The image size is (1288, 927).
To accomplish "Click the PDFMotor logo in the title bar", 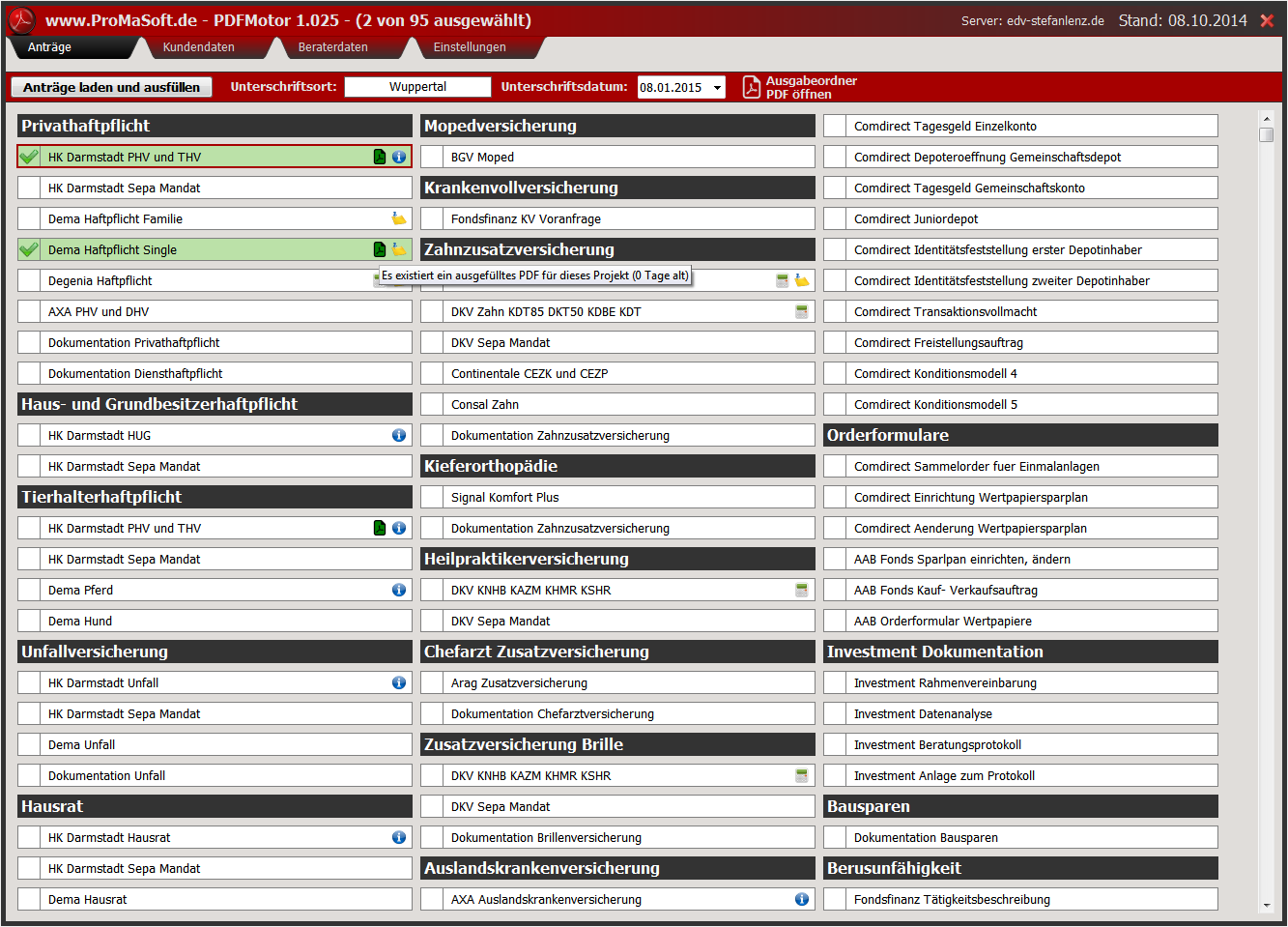I will point(21,19).
